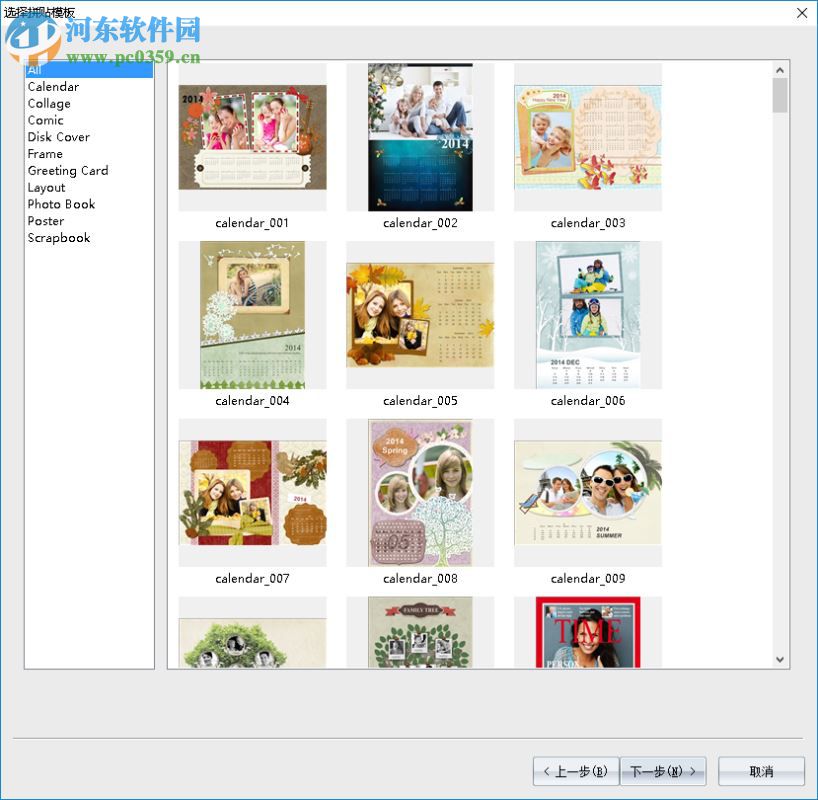Select the Calendar category in the sidebar
The height and width of the screenshot is (800, 818).
pos(53,86)
